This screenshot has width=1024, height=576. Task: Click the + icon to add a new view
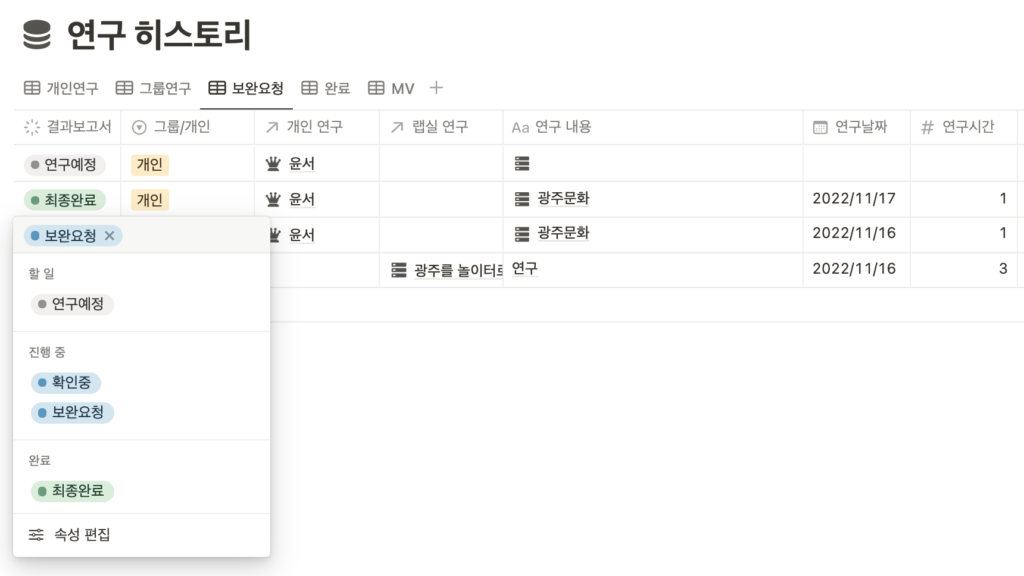[x=436, y=88]
